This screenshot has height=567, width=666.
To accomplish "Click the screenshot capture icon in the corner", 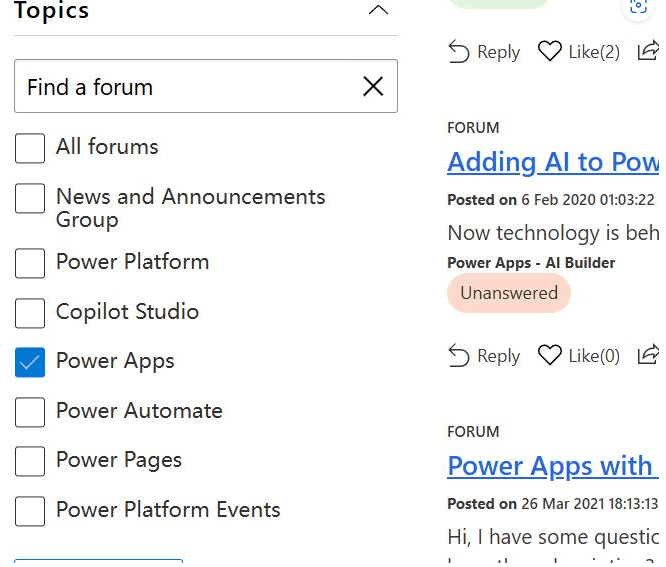I will pos(638,6).
